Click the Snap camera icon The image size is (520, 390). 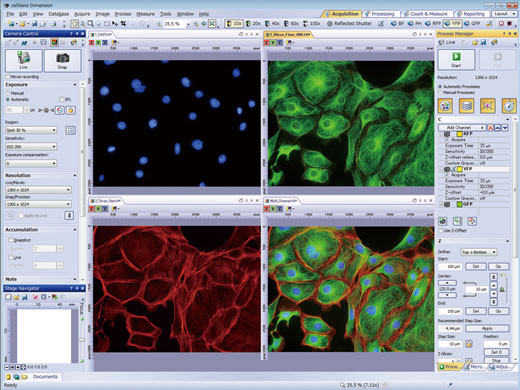(63, 60)
